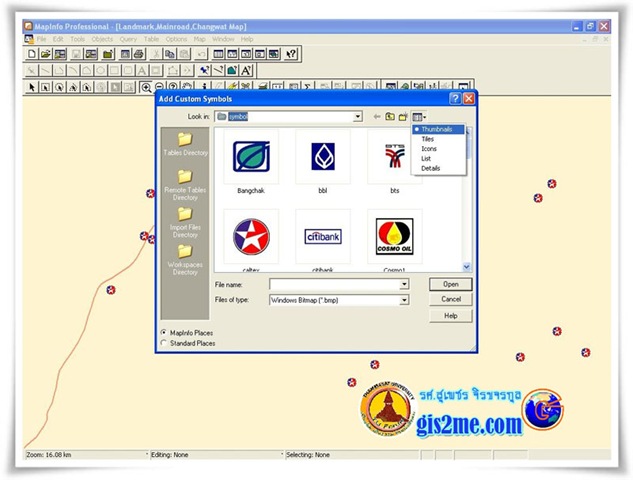Click the context Help arrow-question icon
The width and height of the screenshot is (633, 480).
click(290, 54)
